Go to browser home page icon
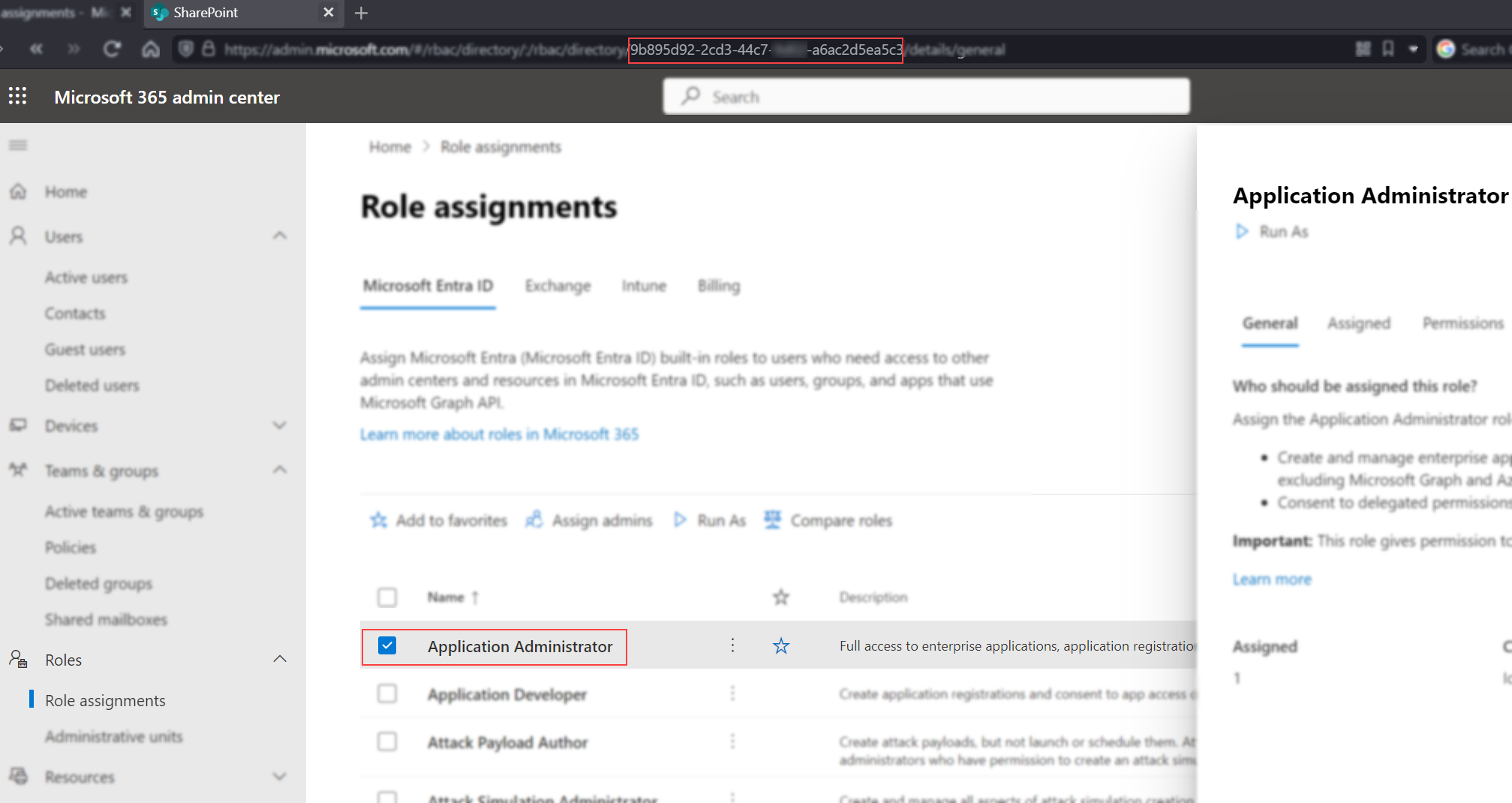1512x803 pixels. click(151, 50)
